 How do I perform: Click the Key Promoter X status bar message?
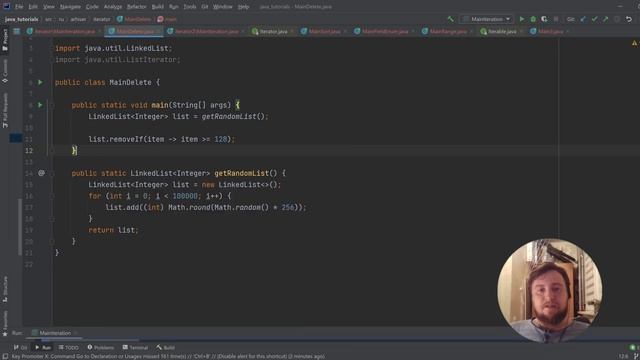click(168, 356)
